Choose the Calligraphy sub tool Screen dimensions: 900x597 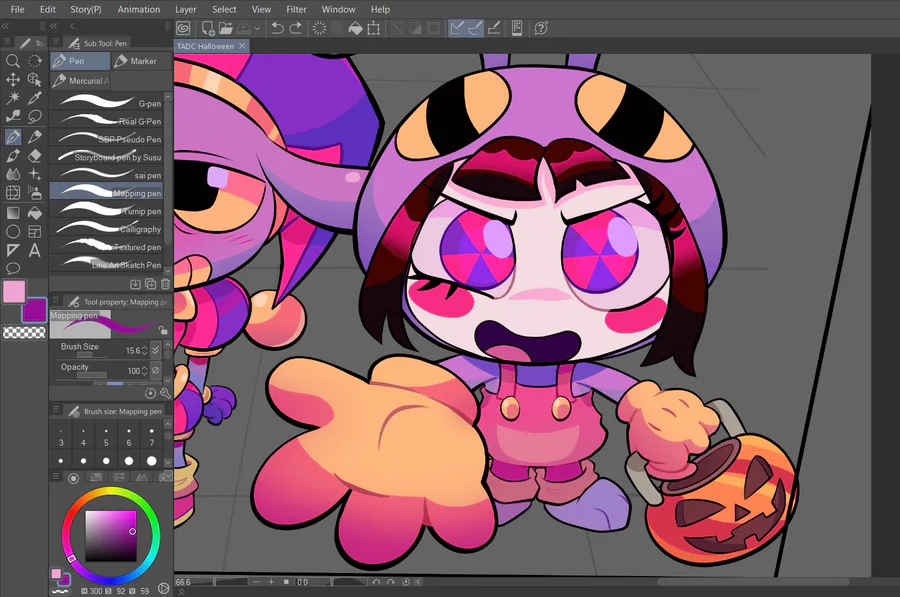(x=107, y=228)
